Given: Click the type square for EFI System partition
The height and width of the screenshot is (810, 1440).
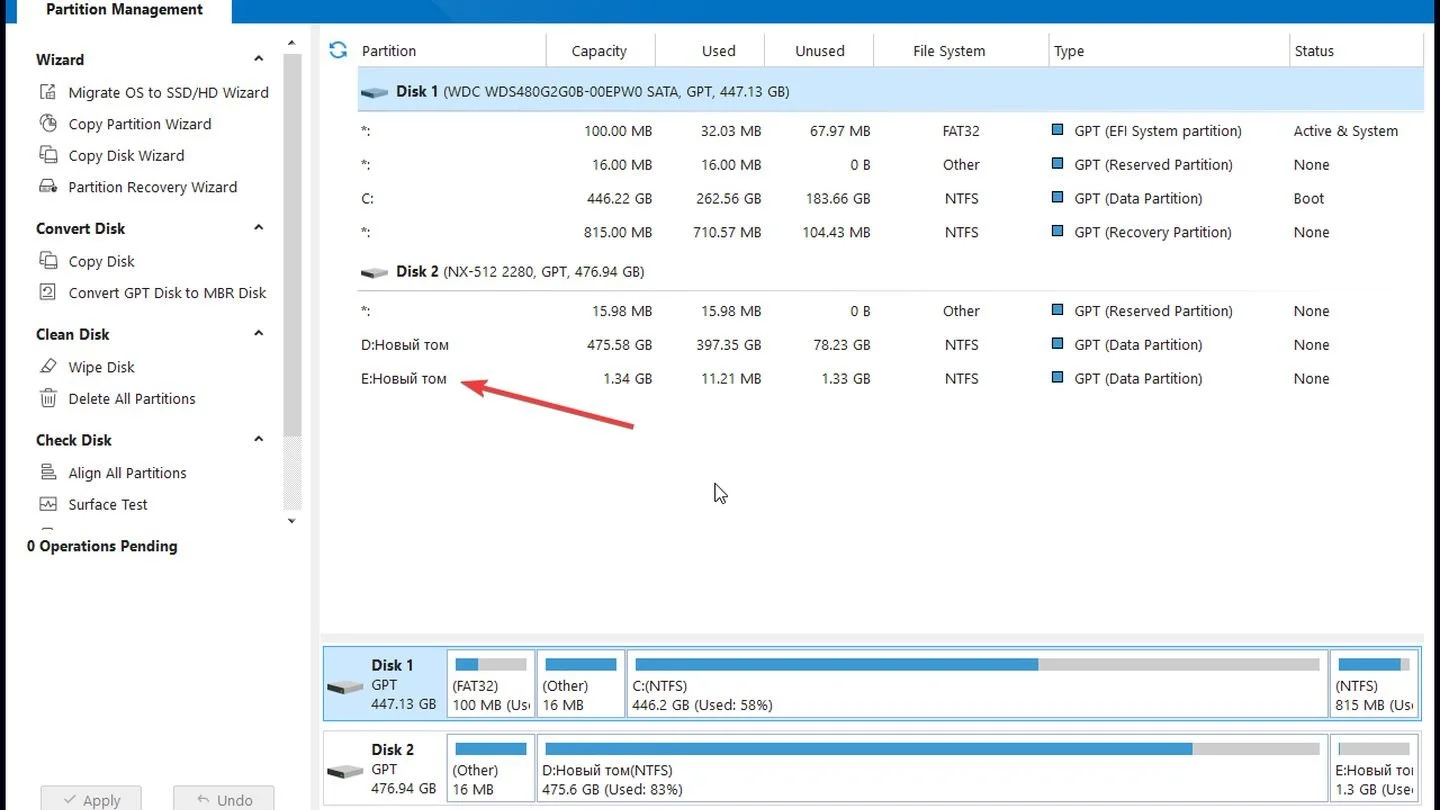Looking at the screenshot, I should (x=1058, y=130).
